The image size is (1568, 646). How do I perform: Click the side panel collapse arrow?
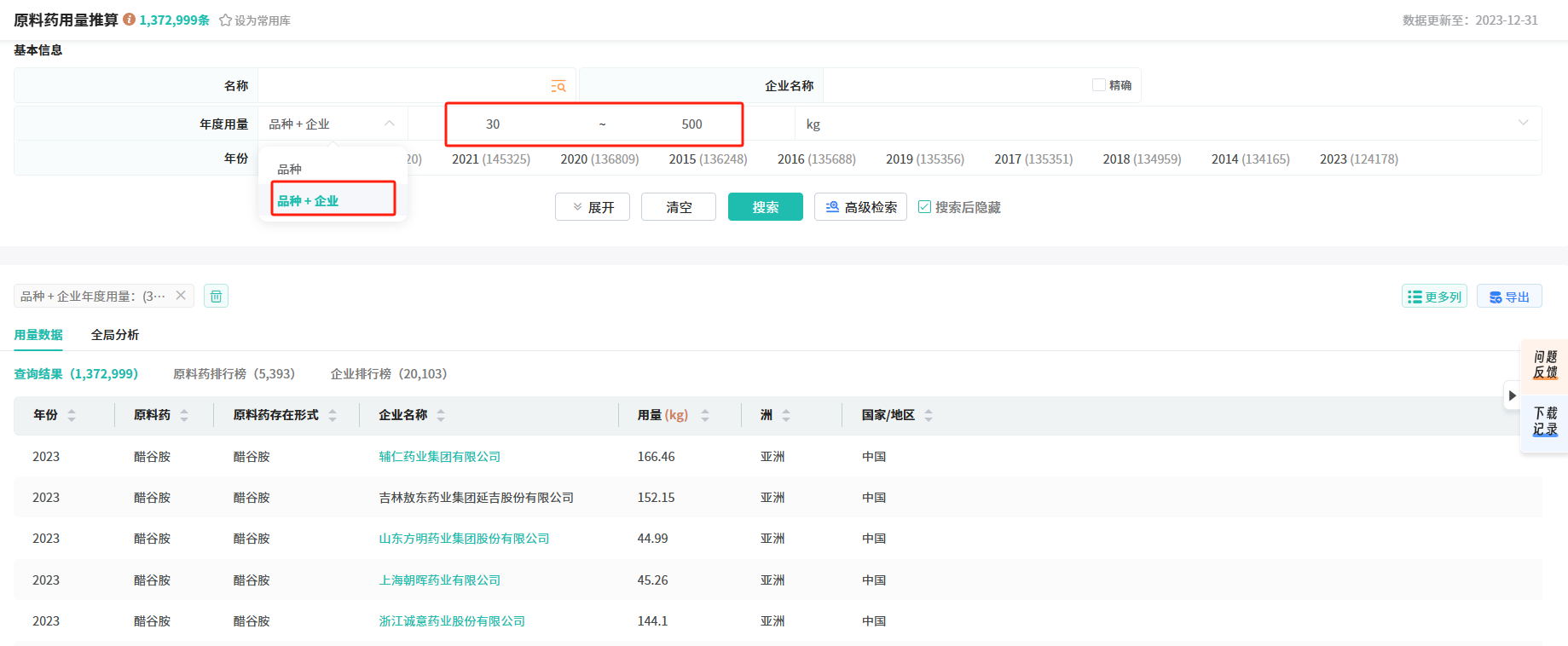coord(1512,395)
